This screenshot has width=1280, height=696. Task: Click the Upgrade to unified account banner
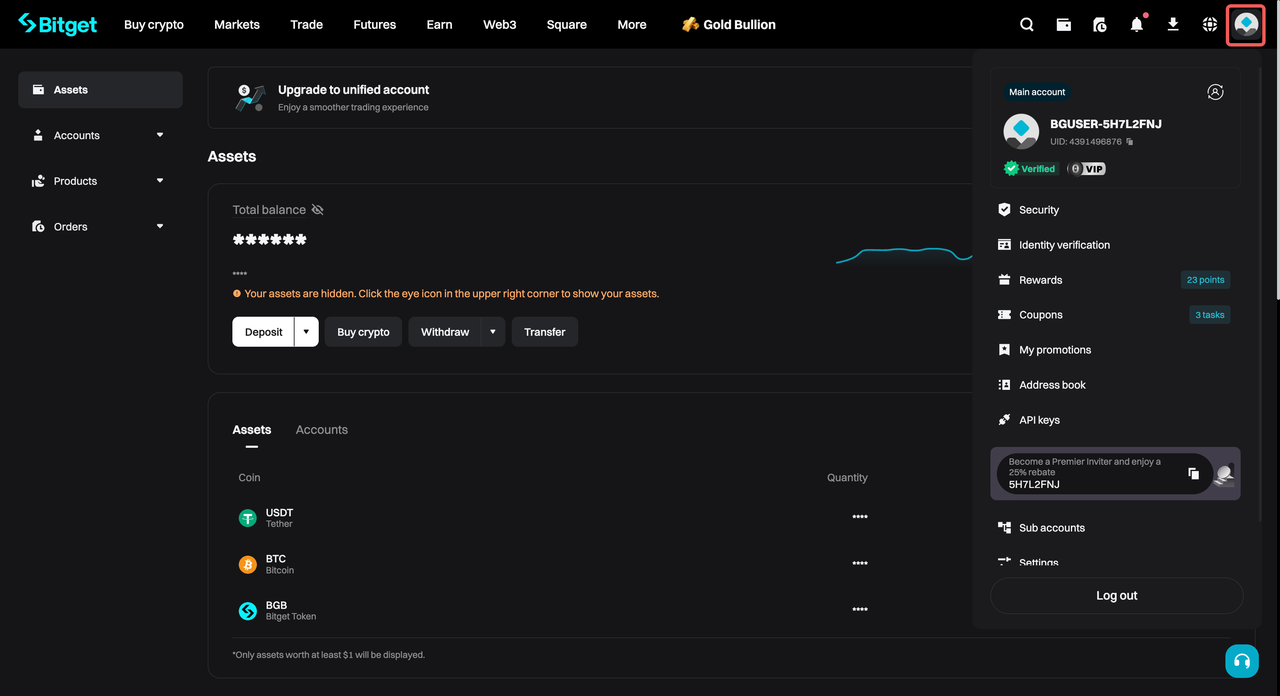(x=590, y=98)
